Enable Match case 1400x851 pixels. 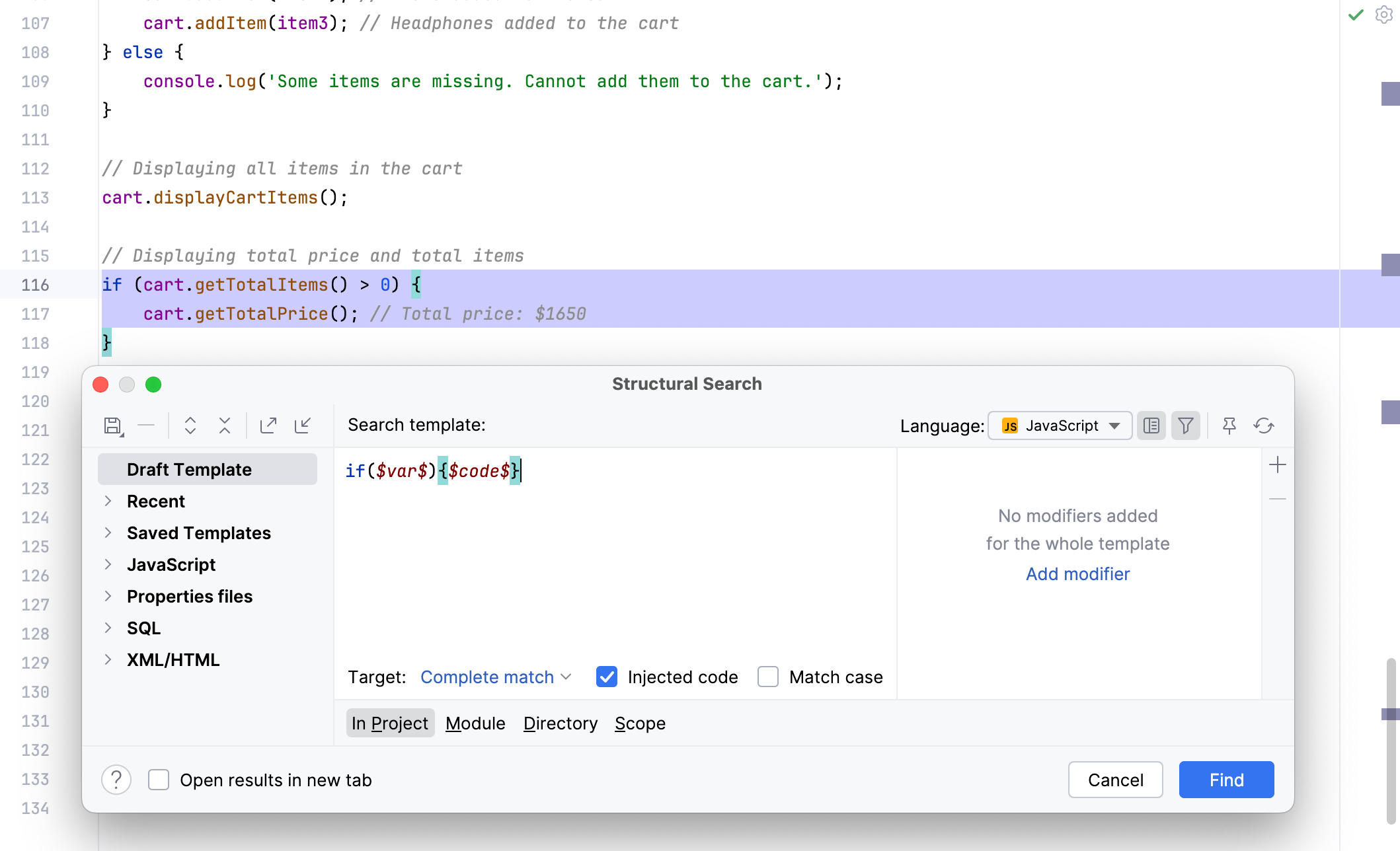[767, 677]
